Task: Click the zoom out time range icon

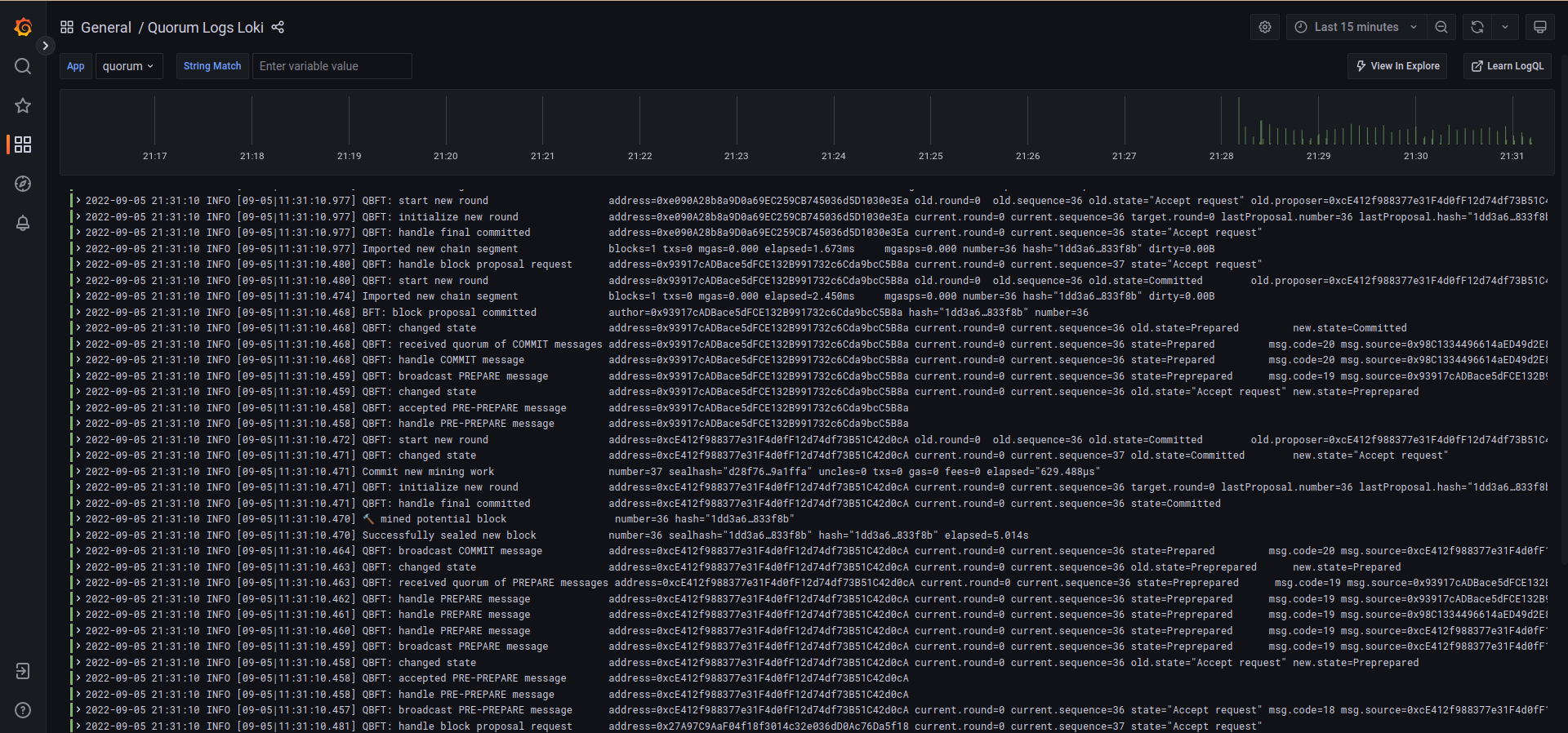Action: [x=1441, y=27]
